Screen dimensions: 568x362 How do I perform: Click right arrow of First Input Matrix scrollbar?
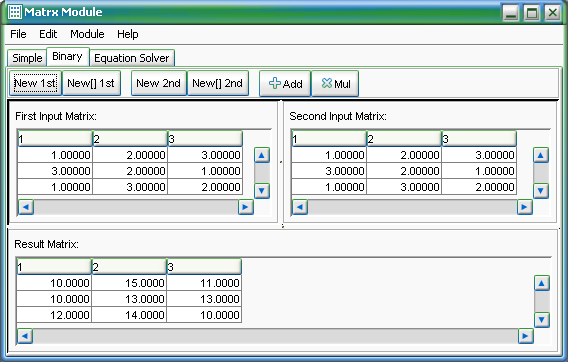point(246,207)
